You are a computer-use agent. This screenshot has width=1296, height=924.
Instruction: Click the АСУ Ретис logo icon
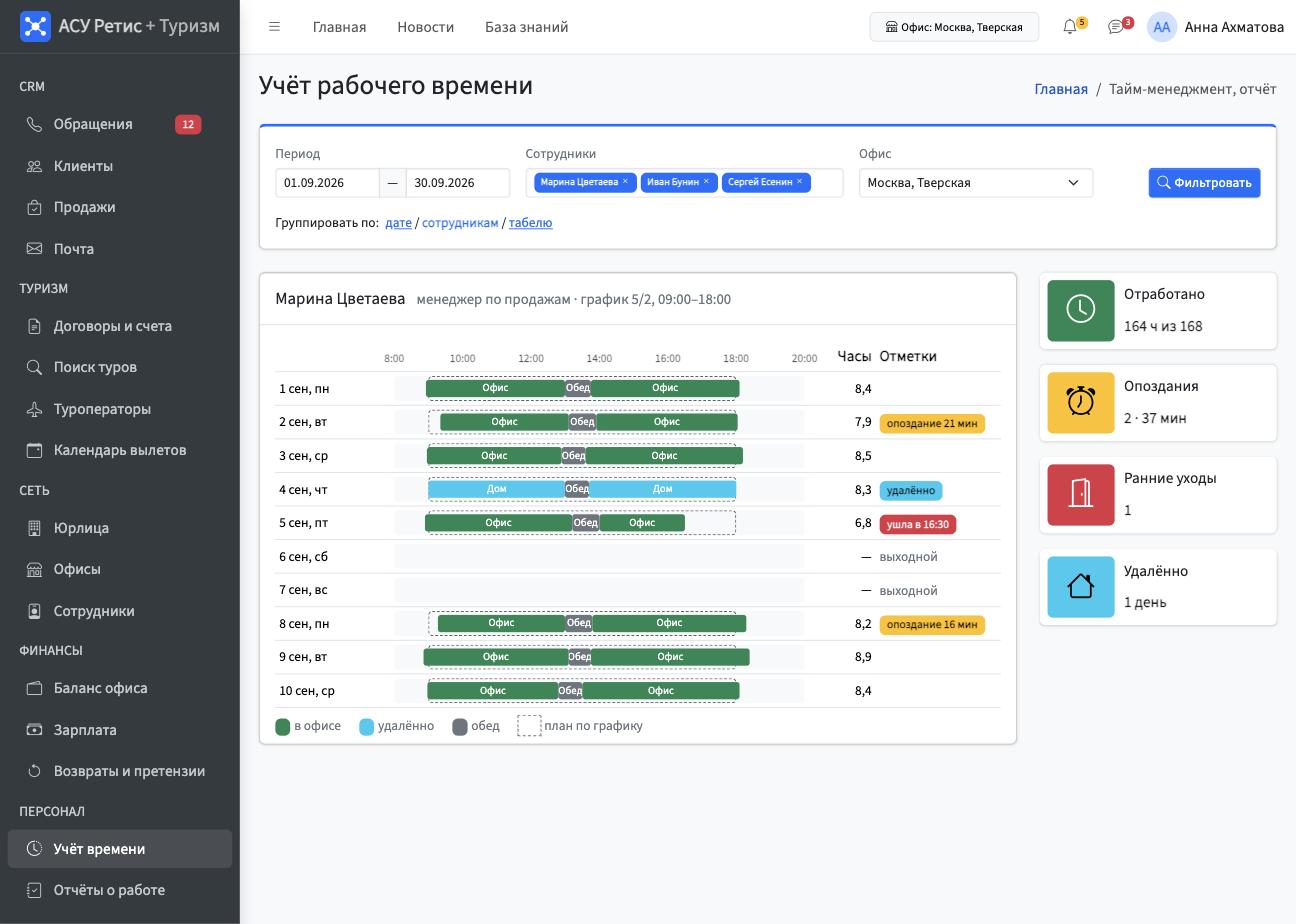(x=35, y=26)
